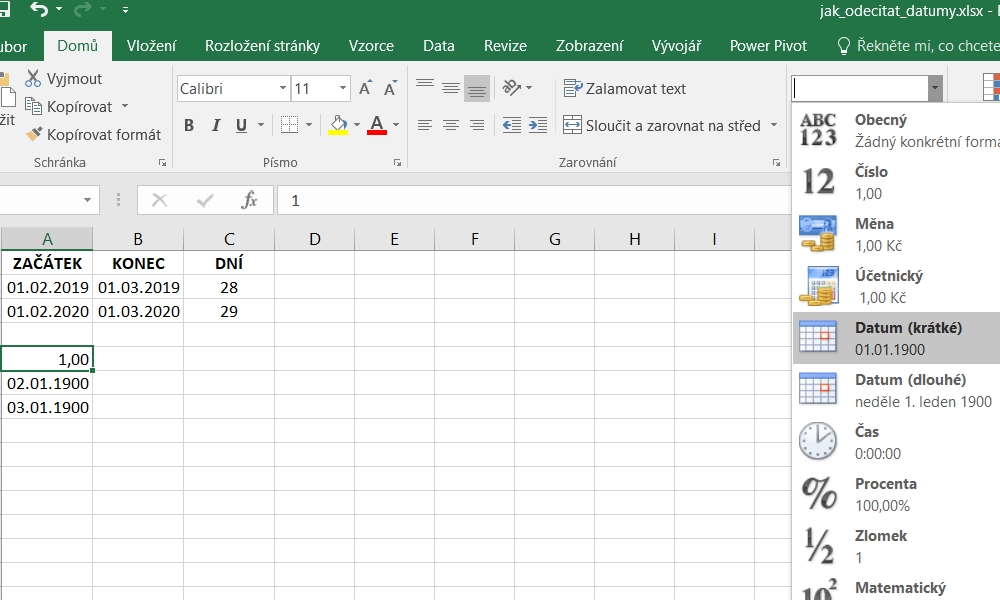
Task: Click the Undo arrow icon
Action: coord(40,10)
